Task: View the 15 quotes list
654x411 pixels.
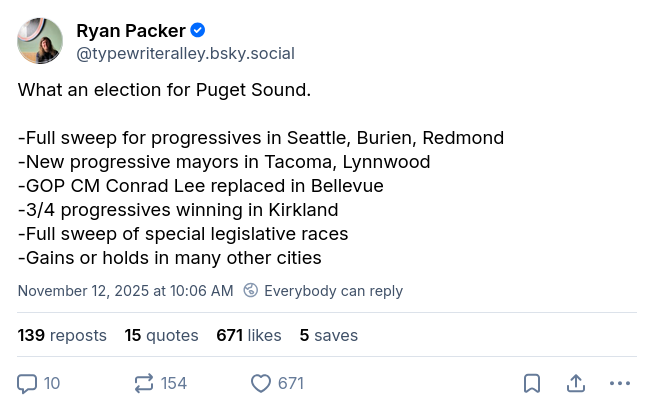Action: point(161,335)
